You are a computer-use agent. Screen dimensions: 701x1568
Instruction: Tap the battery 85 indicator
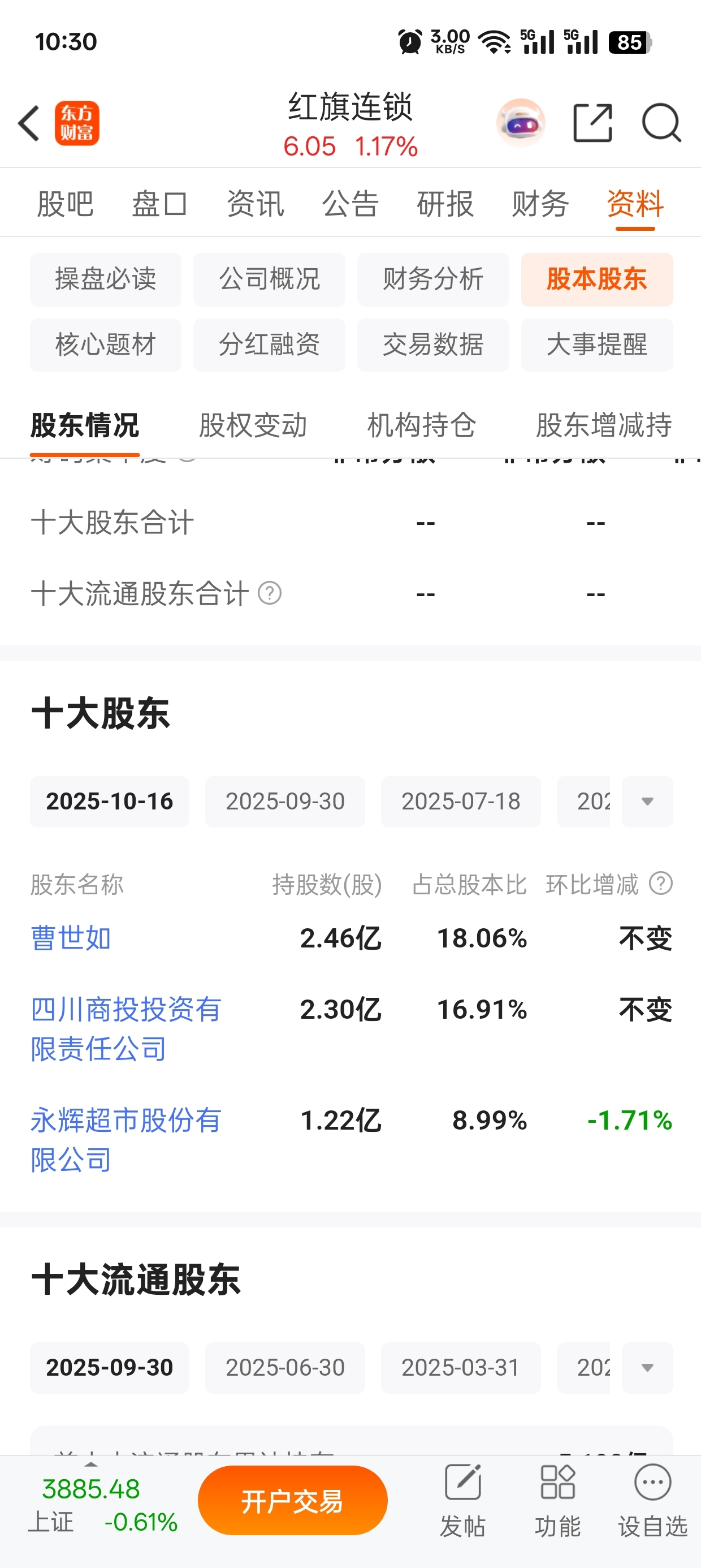tap(630, 42)
